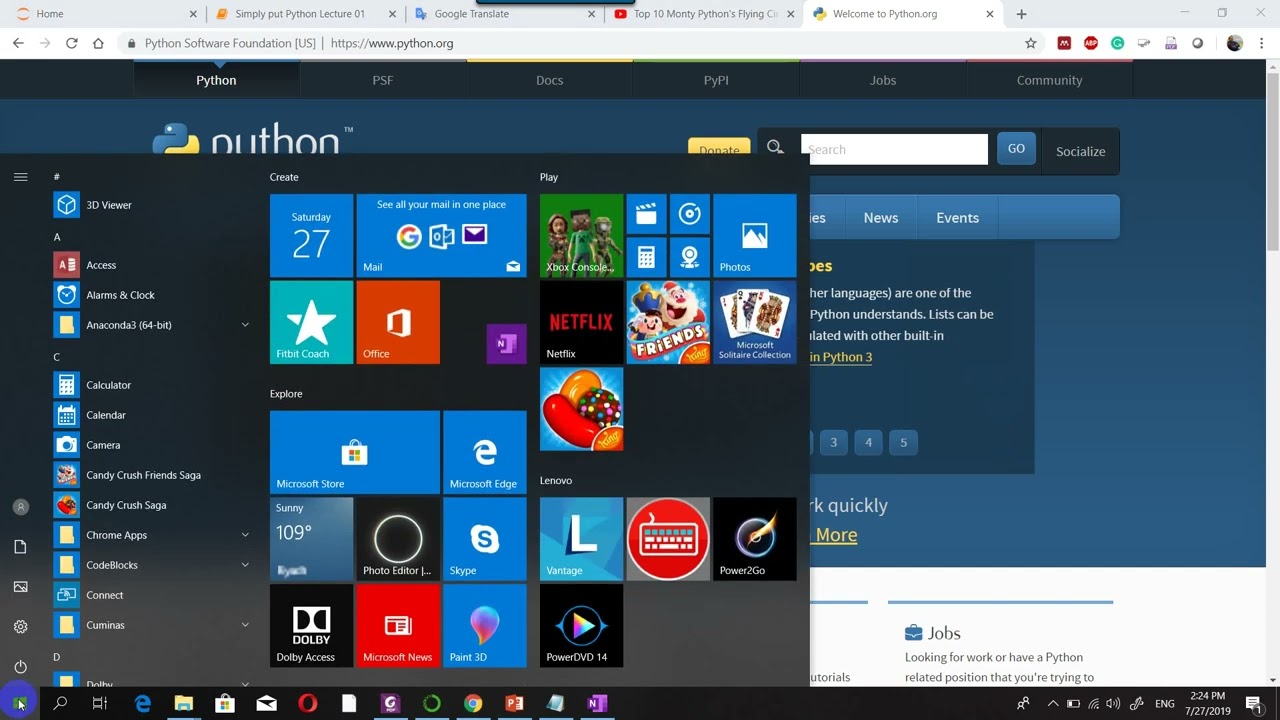Open the PSF tab on python.org
1280x720 pixels.
point(383,80)
